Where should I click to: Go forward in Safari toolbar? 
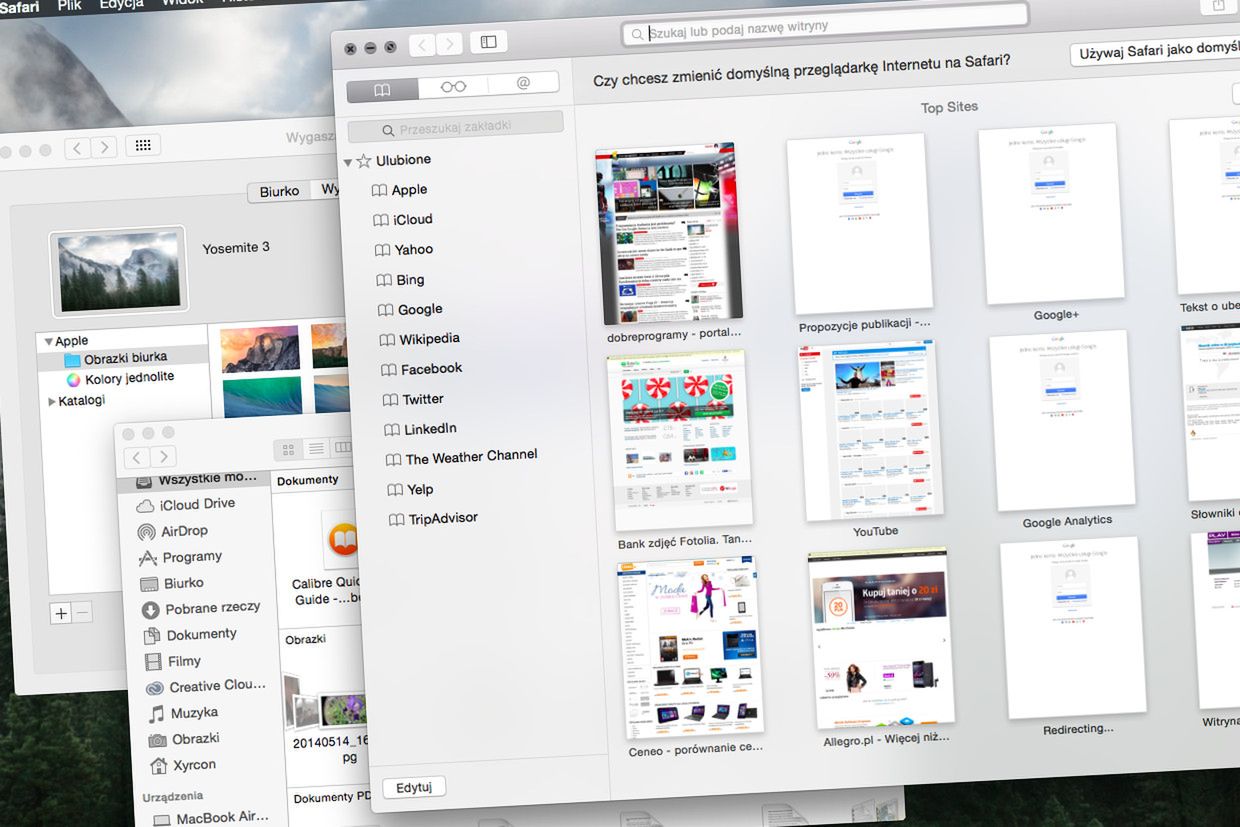tap(450, 43)
